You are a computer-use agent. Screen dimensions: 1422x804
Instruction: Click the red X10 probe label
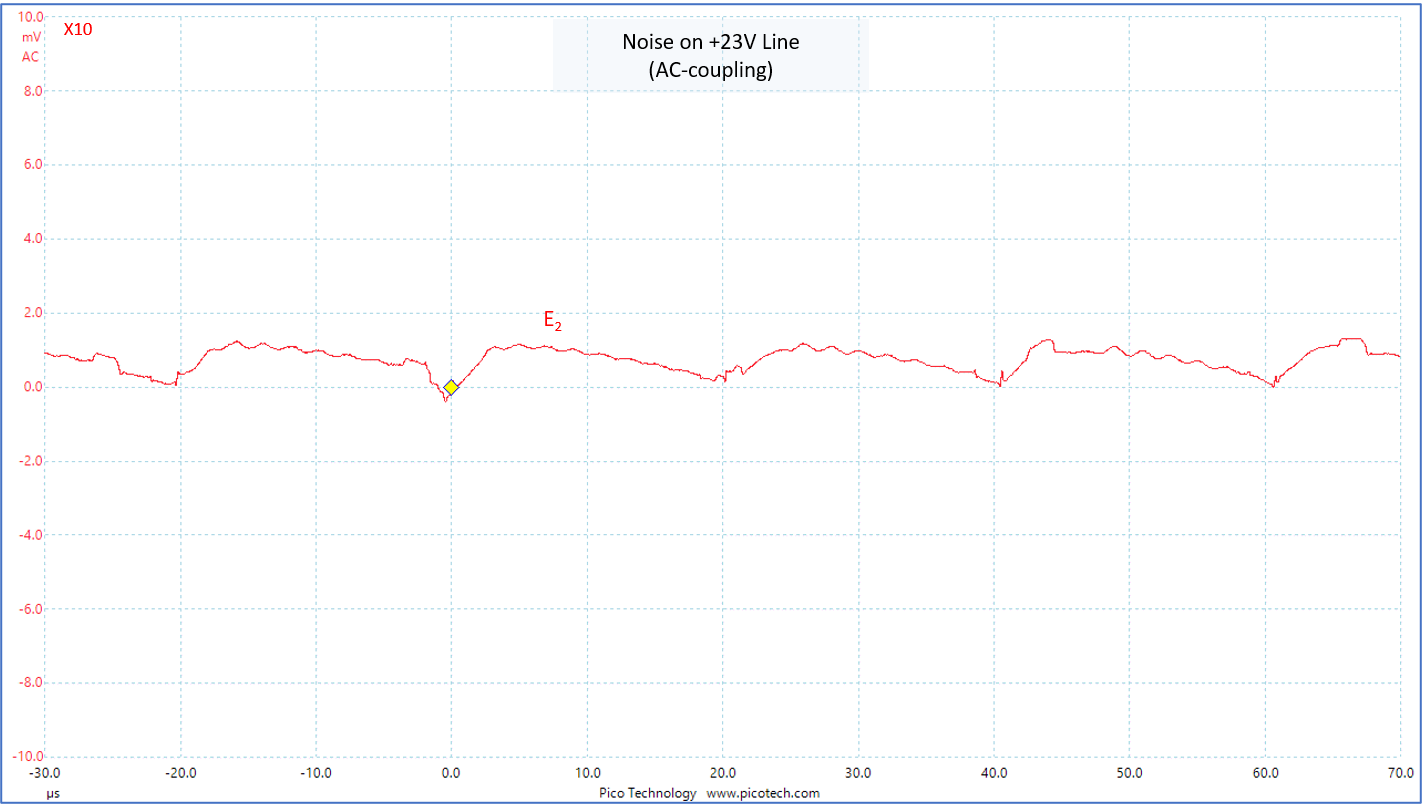78,30
